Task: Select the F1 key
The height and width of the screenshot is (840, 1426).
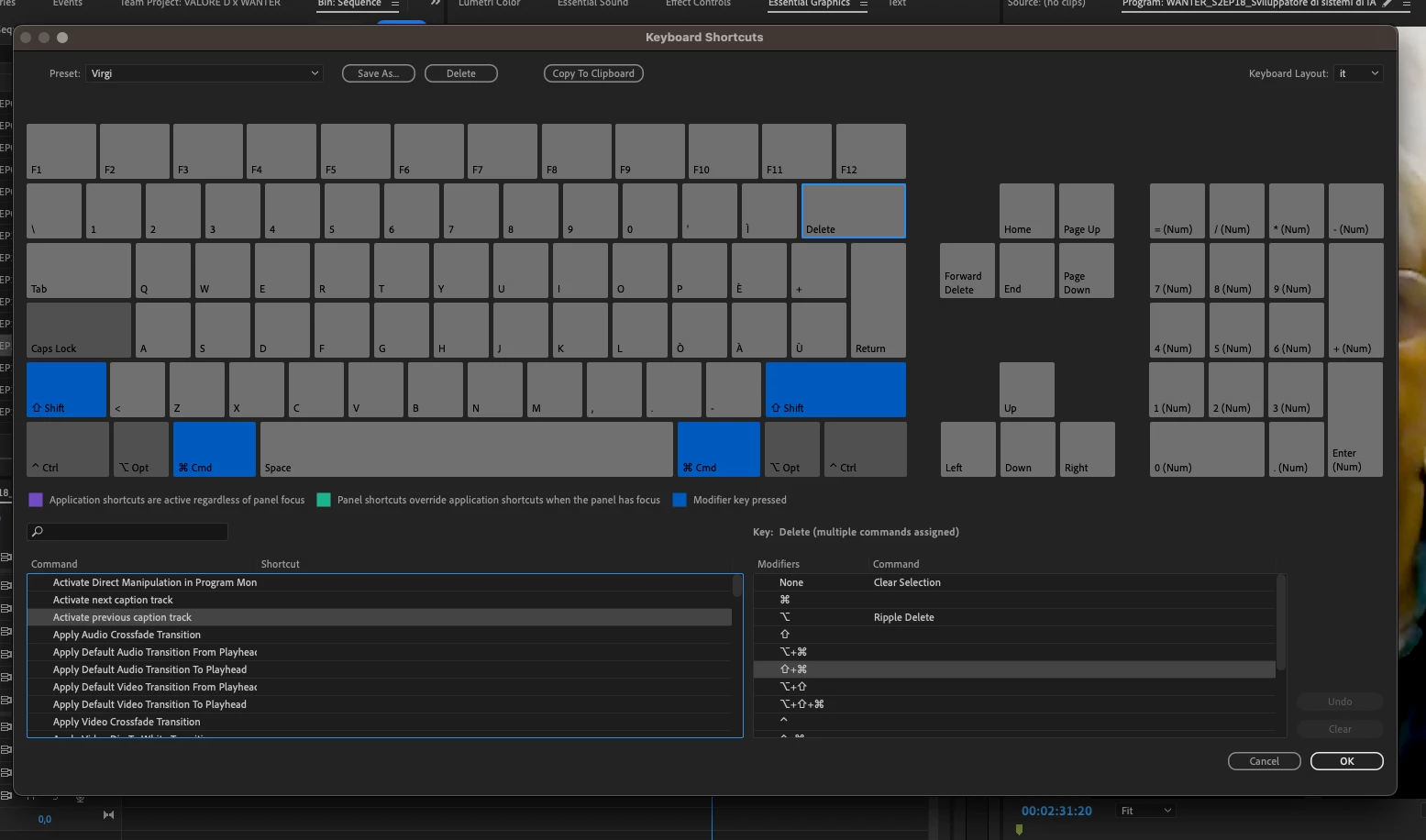Action: (x=61, y=151)
